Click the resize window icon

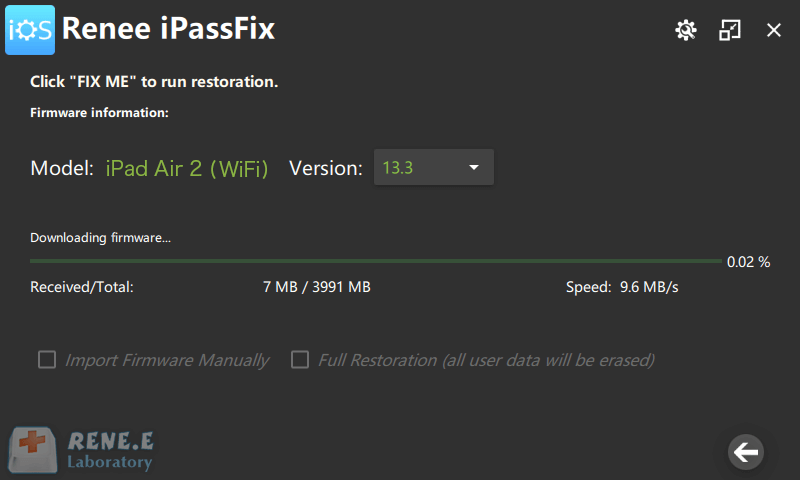730,30
